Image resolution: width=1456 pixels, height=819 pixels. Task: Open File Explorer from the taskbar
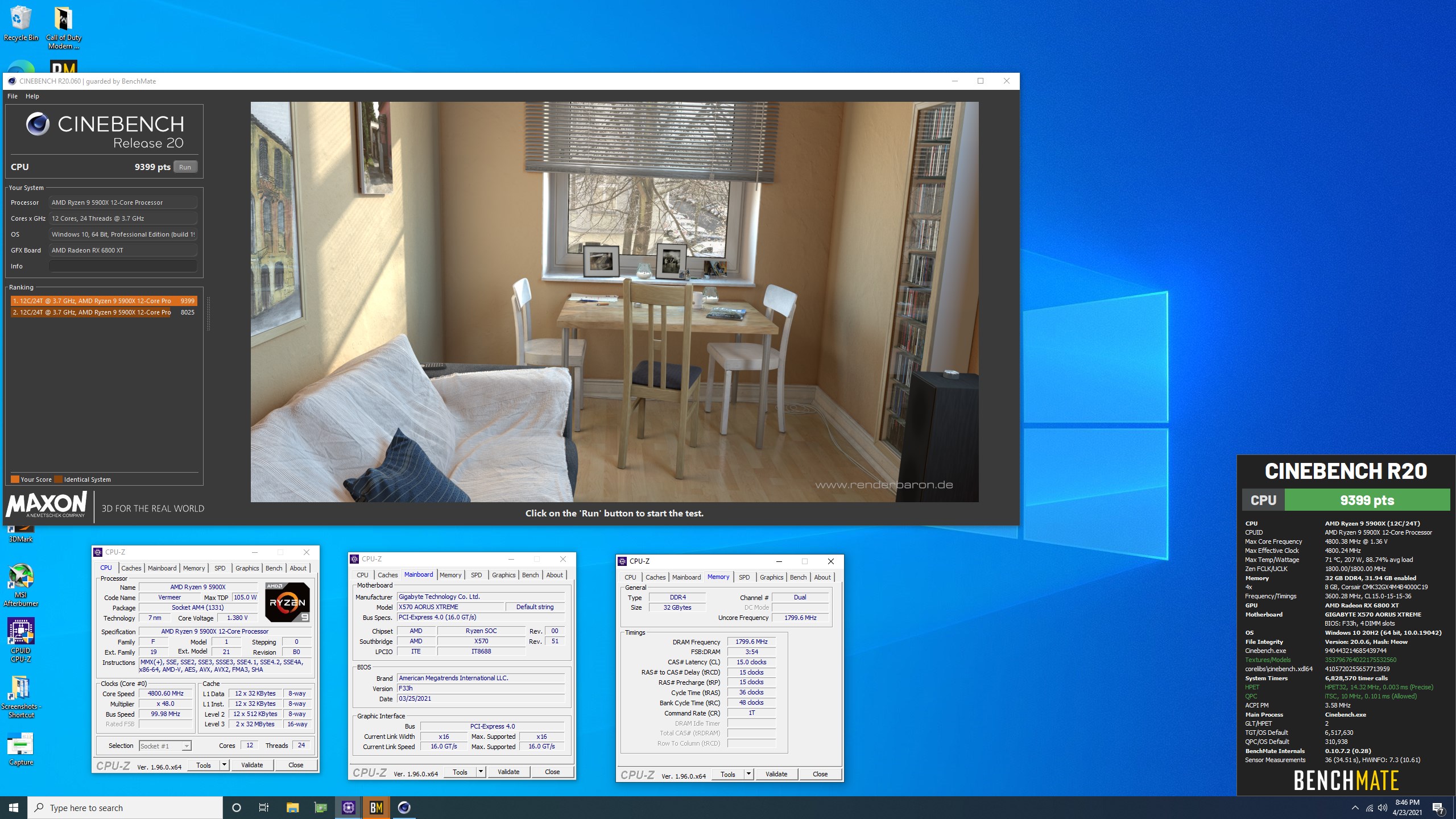(x=292, y=808)
